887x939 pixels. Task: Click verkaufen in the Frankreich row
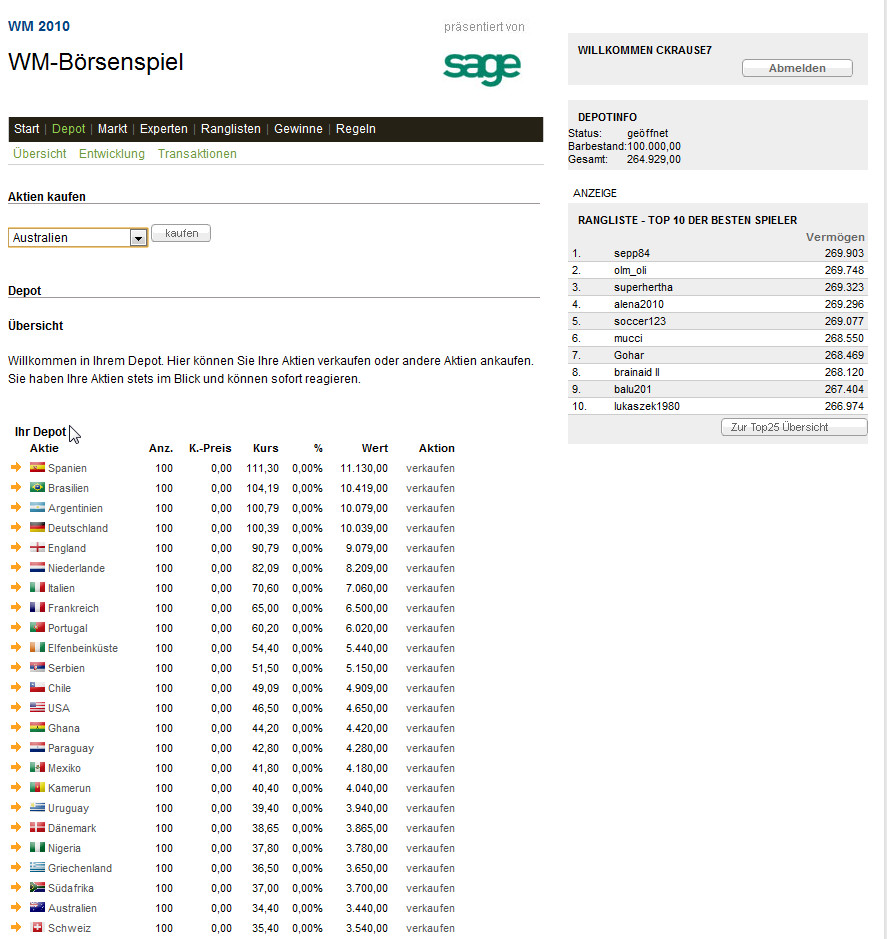[430, 608]
